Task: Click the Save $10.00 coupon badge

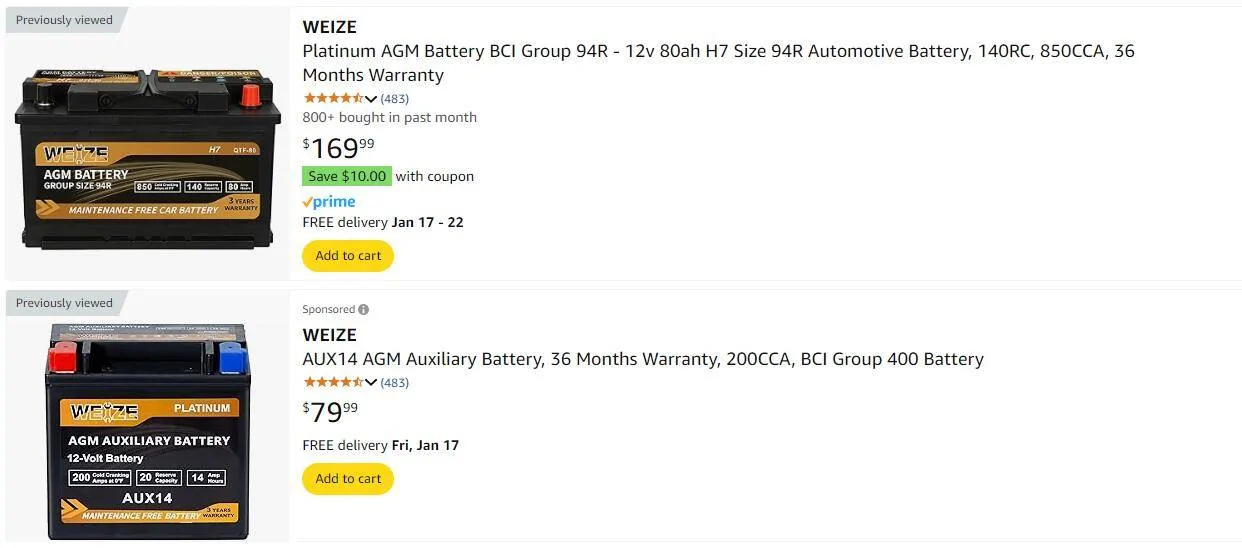Action: [x=347, y=176]
